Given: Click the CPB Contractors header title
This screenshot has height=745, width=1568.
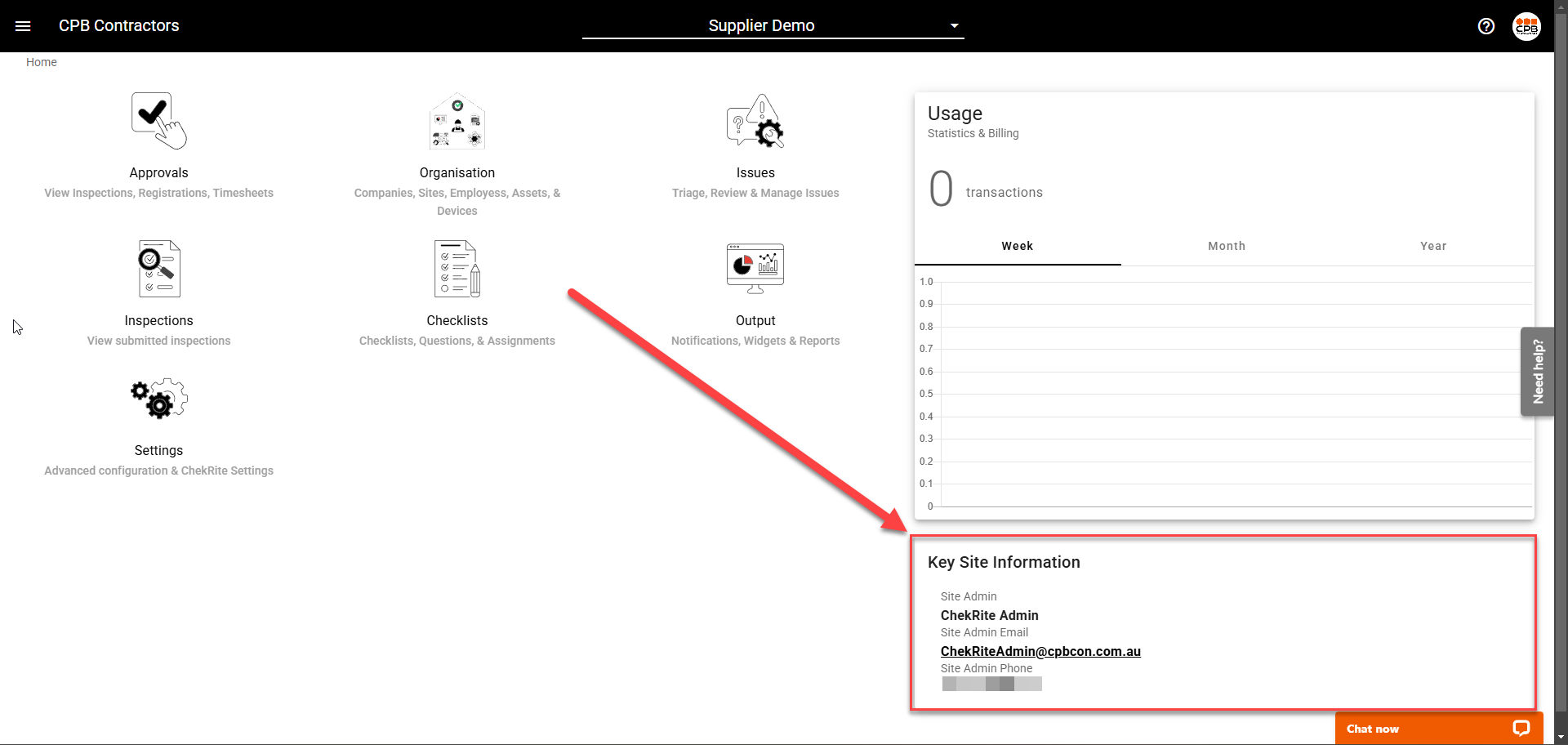Looking at the screenshot, I should click(119, 25).
